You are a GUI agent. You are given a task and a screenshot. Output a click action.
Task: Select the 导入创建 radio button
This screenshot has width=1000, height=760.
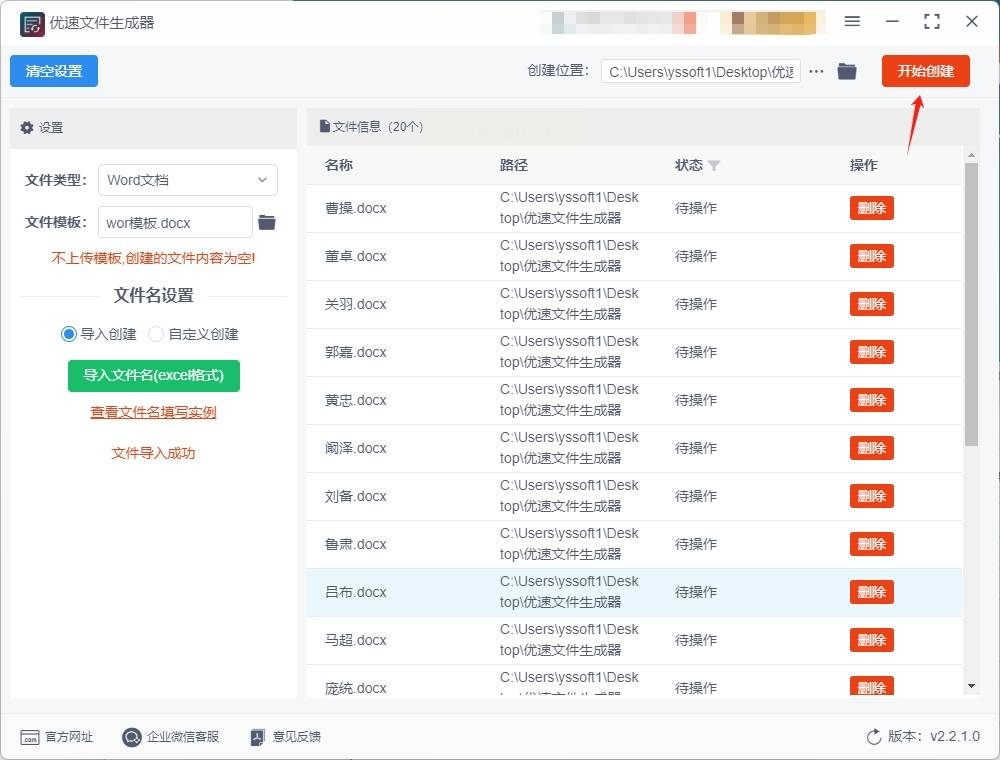click(69, 334)
